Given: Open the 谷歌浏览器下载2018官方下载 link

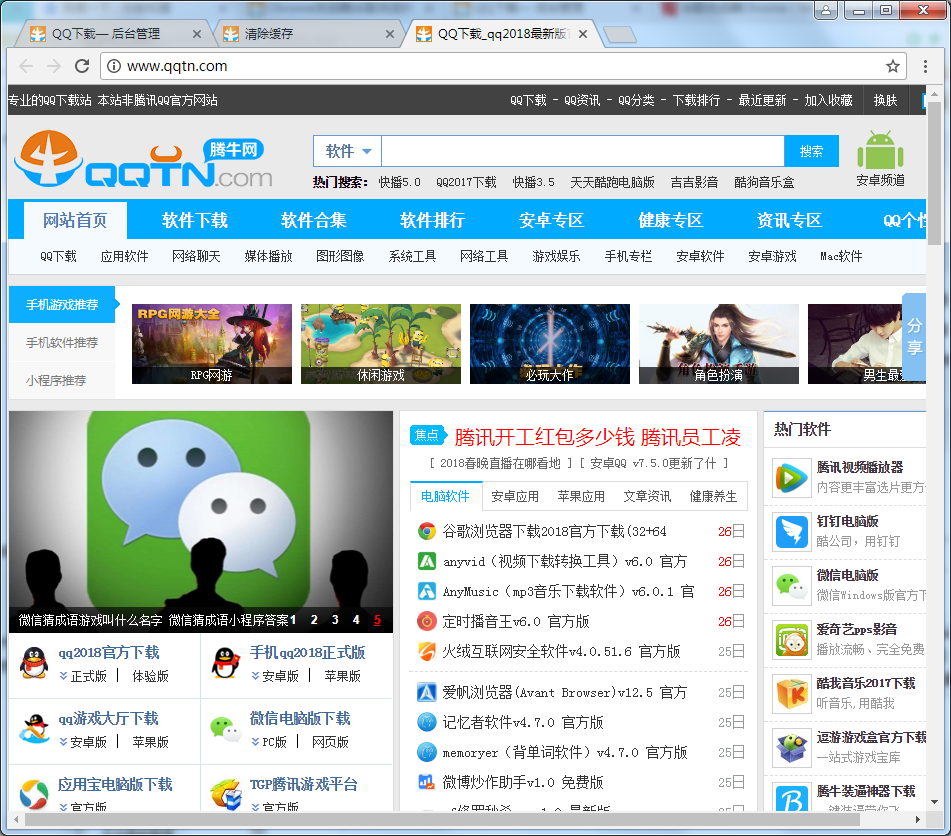Looking at the screenshot, I should pos(554,531).
